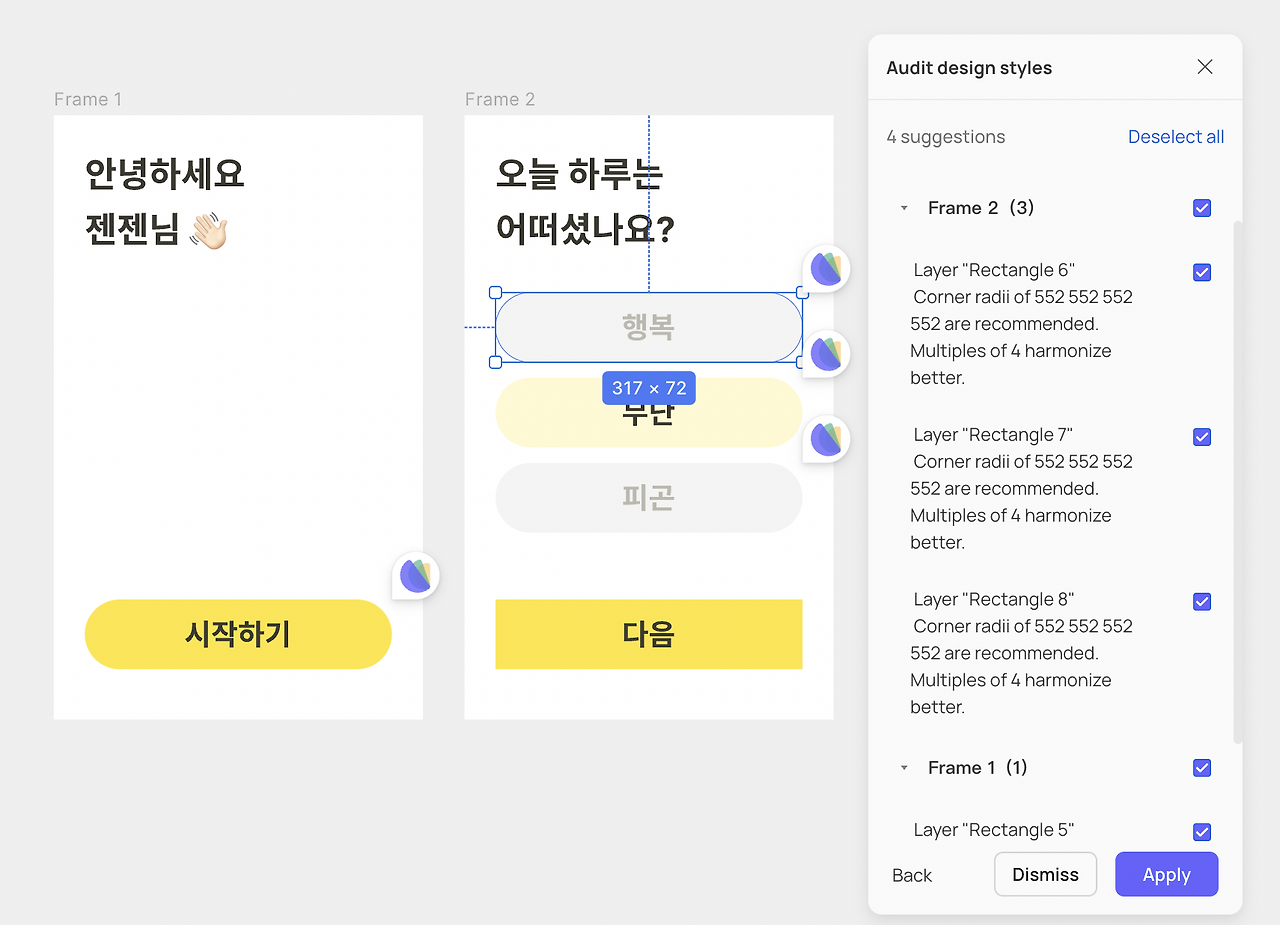Click Back in the audit panel
Screen dimensions: 1280x925
[911, 874]
